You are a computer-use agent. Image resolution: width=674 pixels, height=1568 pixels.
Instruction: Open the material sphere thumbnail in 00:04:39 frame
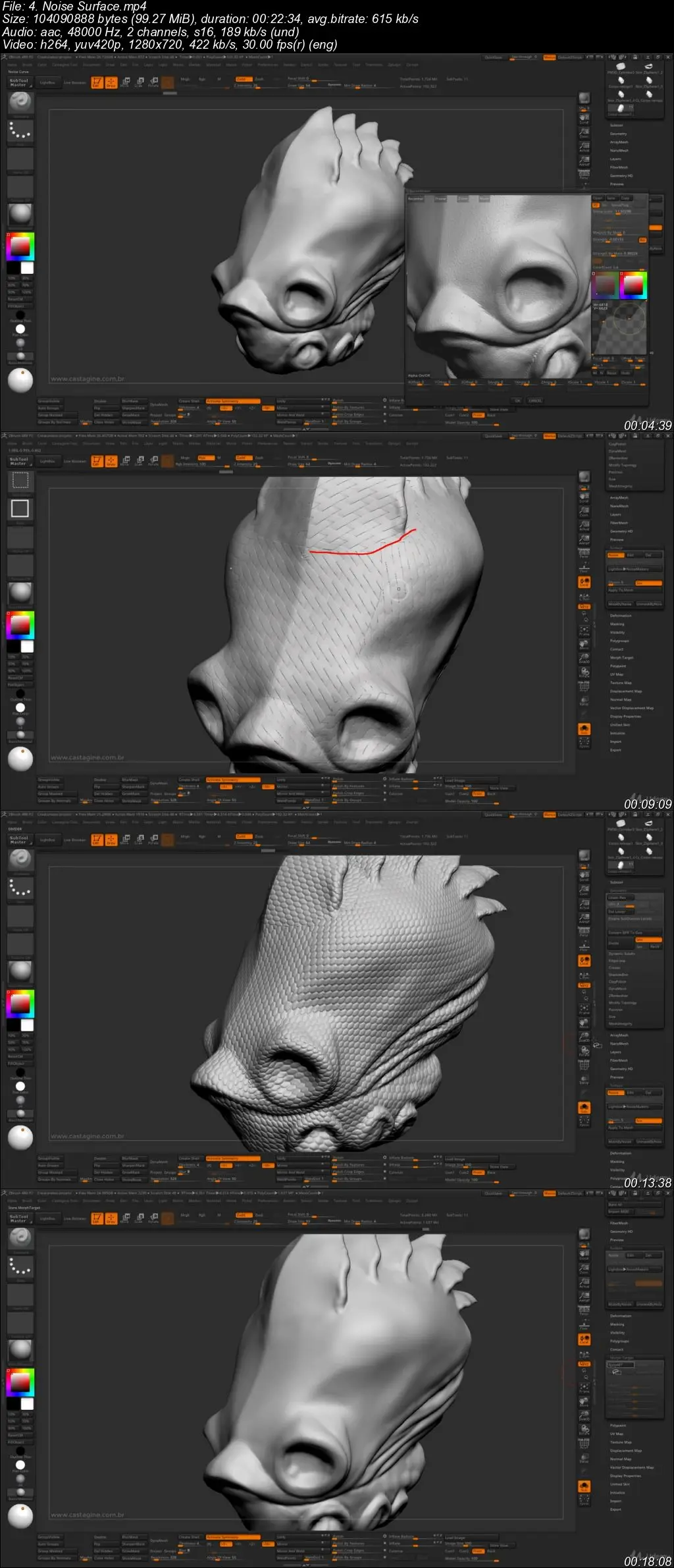(x=20, y=213)
